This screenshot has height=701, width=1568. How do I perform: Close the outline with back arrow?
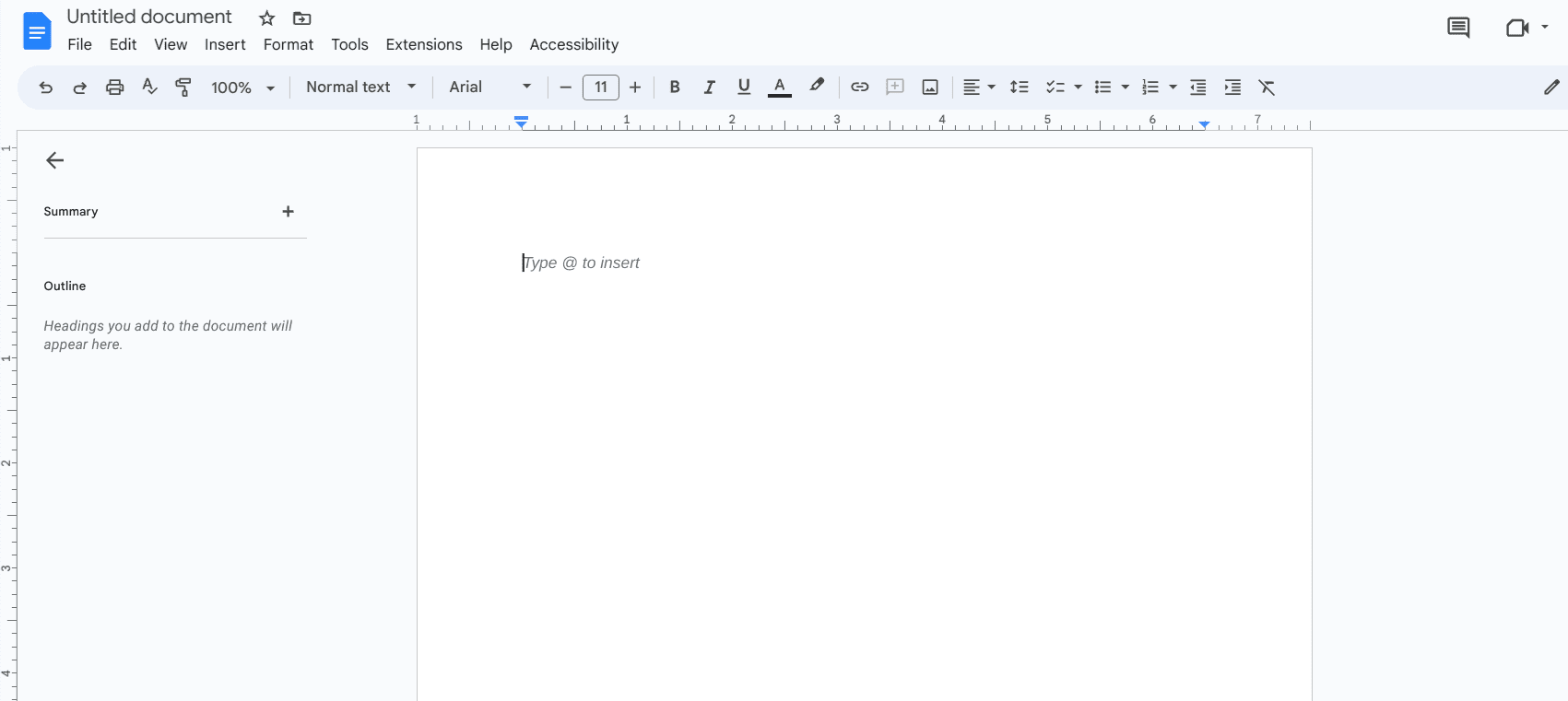(55, 160)
